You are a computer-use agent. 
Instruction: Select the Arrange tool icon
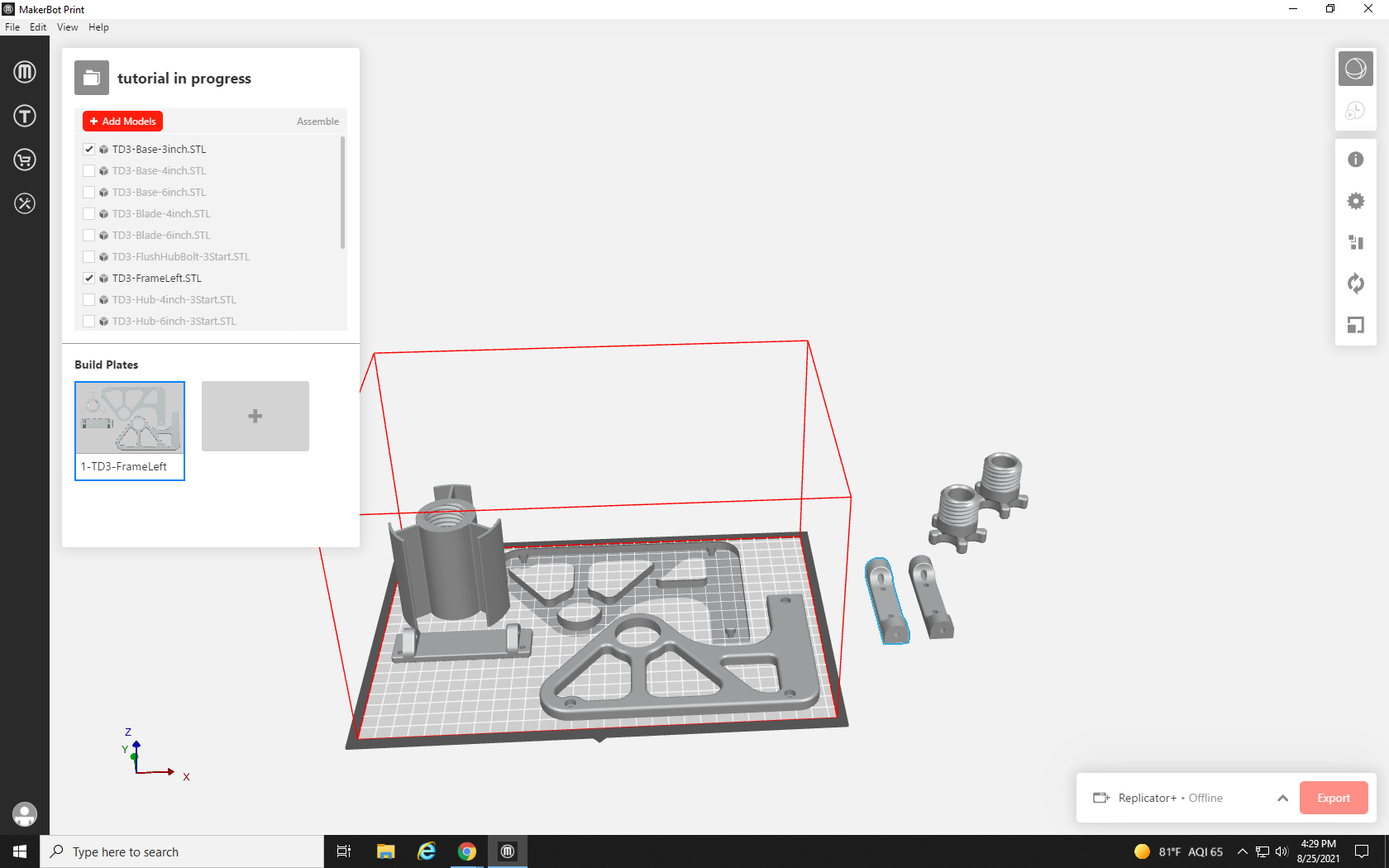point(1356,242)
